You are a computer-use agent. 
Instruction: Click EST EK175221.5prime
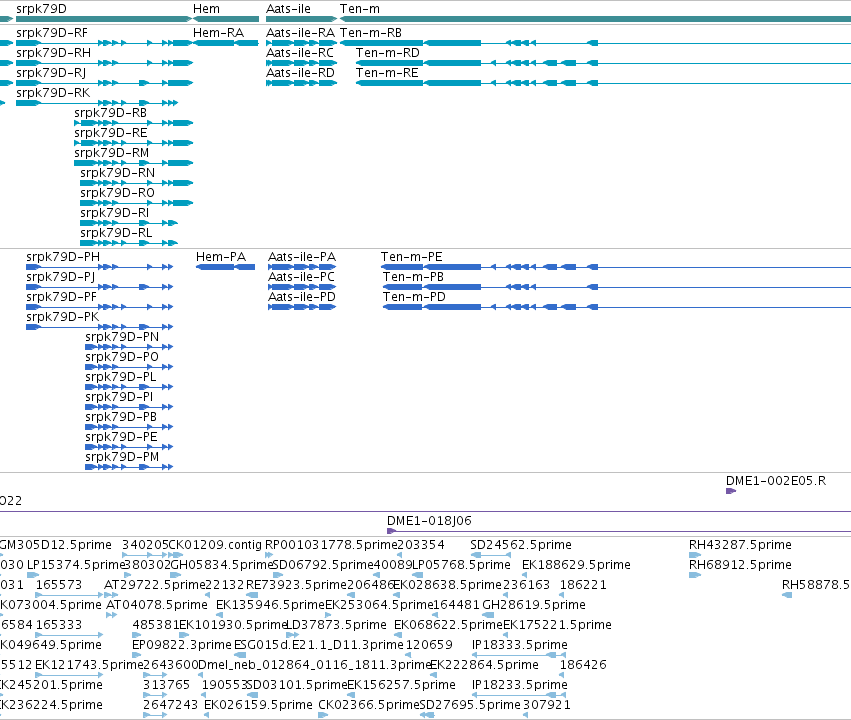(557, 625)
